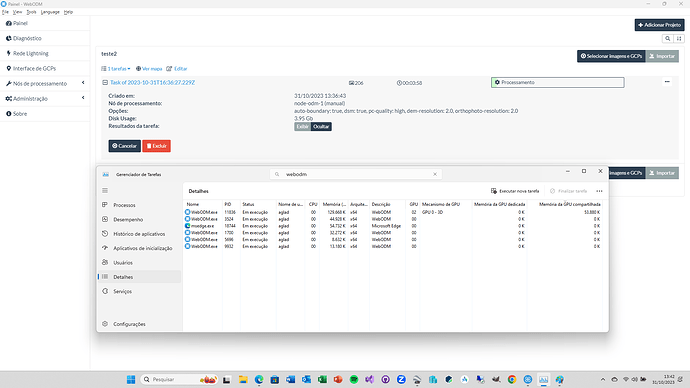Image resolution: width=690 pixels, height=388 pixels.
Task: Select Detalhes in Task Manager sidebar
Action: tap(139, 277)
